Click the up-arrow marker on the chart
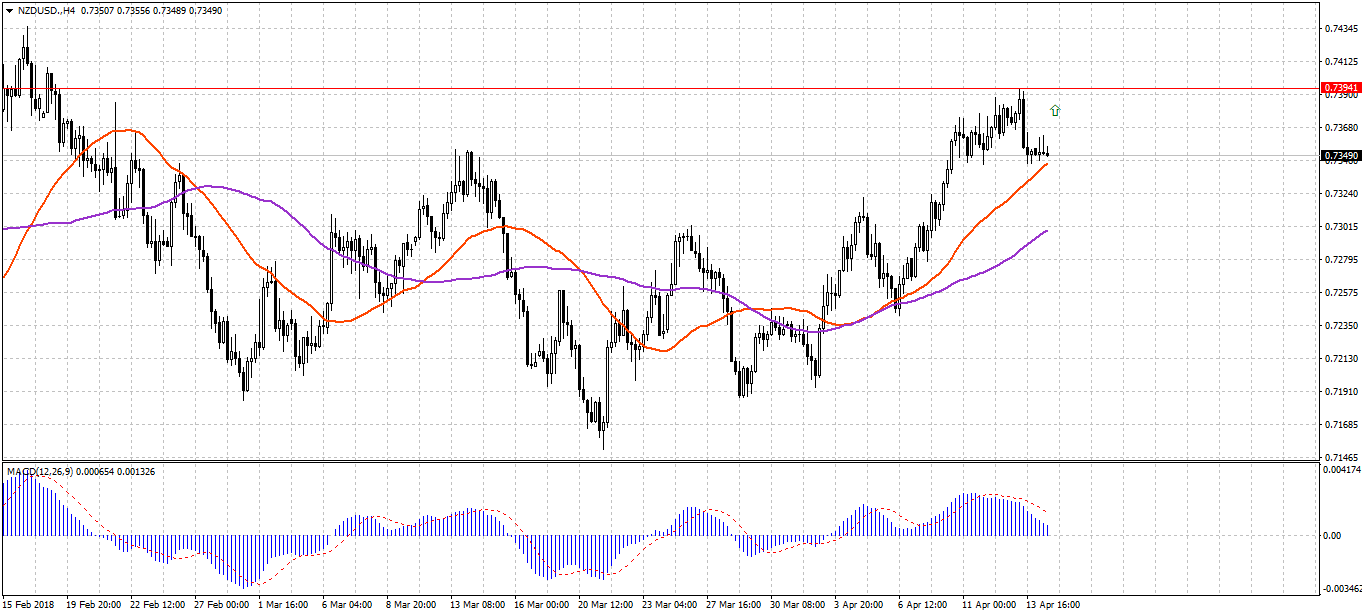This screenshot has width=1362, height=616. (x=1054, y=110)
